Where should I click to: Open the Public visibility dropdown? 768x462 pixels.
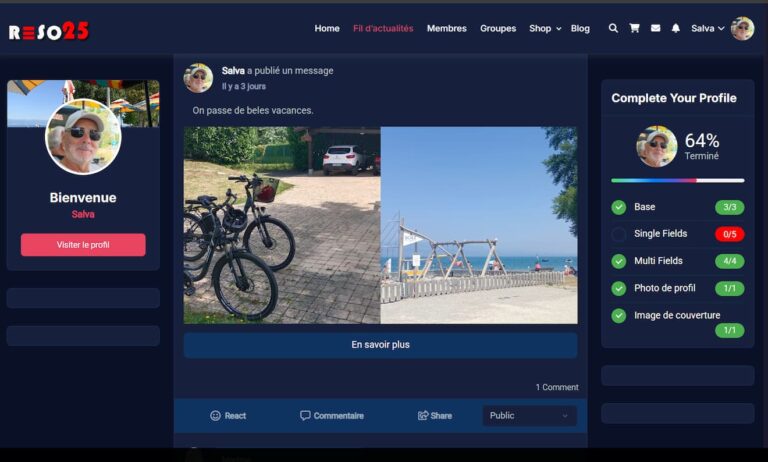point(529,415)
